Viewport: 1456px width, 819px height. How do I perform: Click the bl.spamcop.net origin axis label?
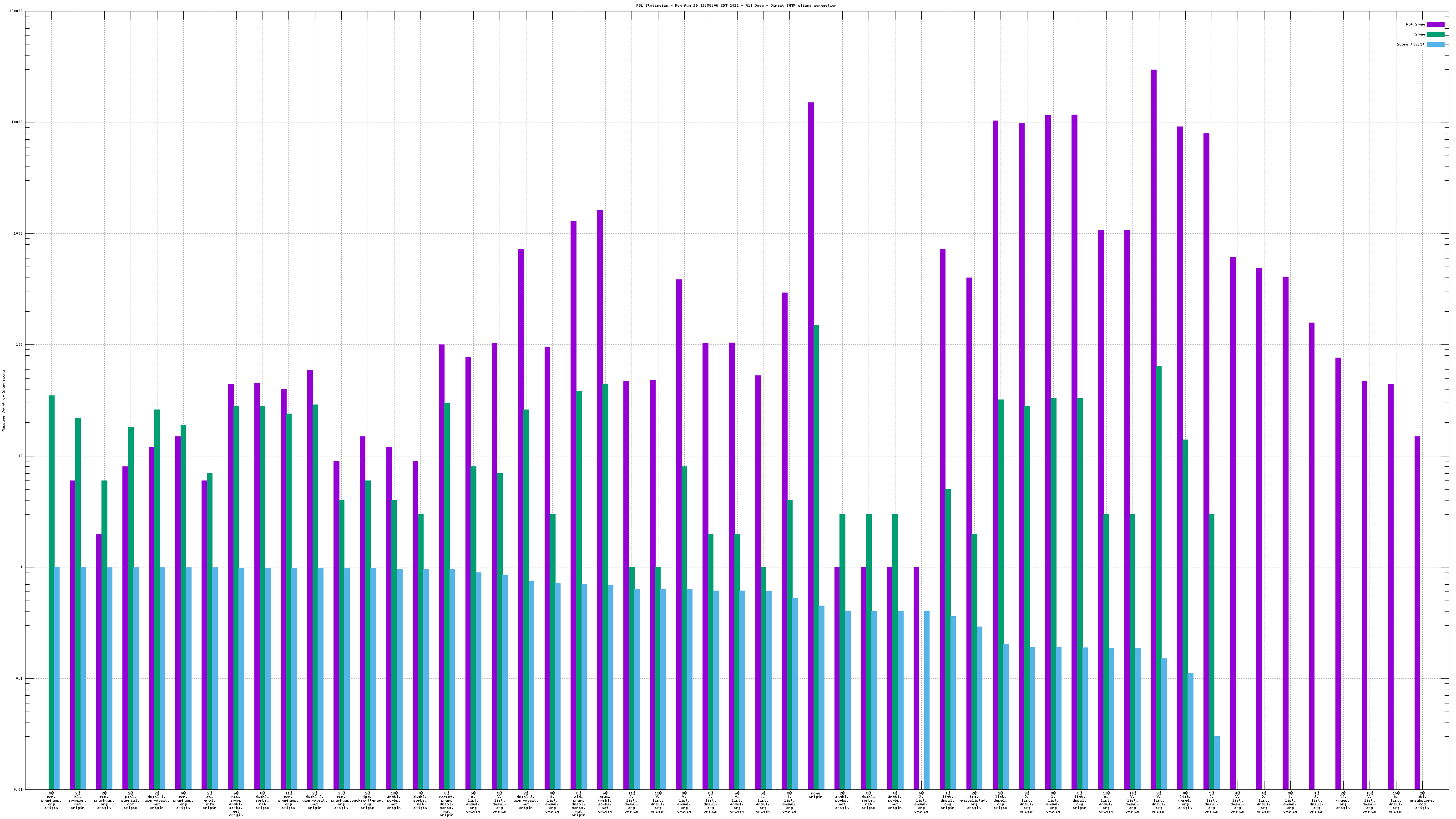click(x=77, y=800)
